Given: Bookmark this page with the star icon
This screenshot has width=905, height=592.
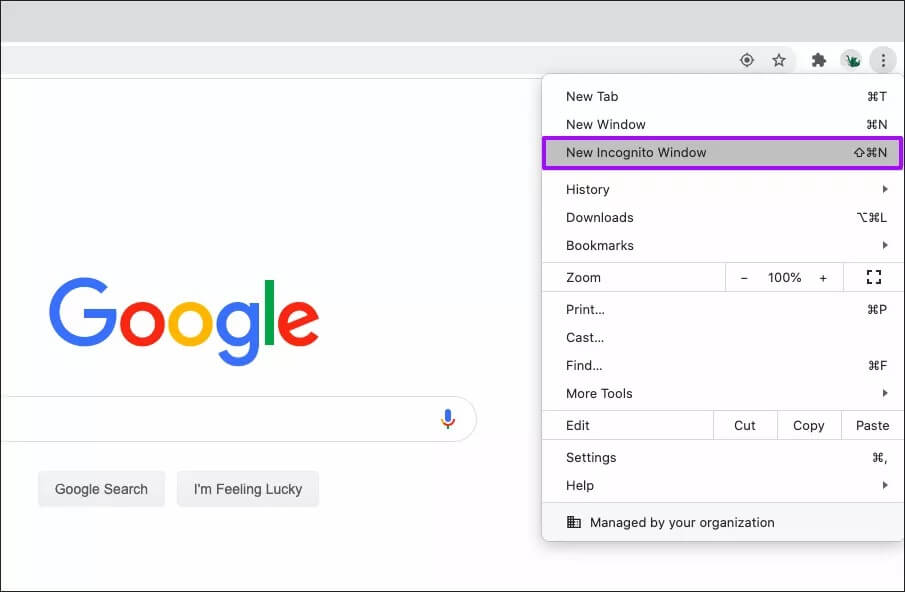Looking at the screenshot, I should pyautogui.click(x=779, y=60).
